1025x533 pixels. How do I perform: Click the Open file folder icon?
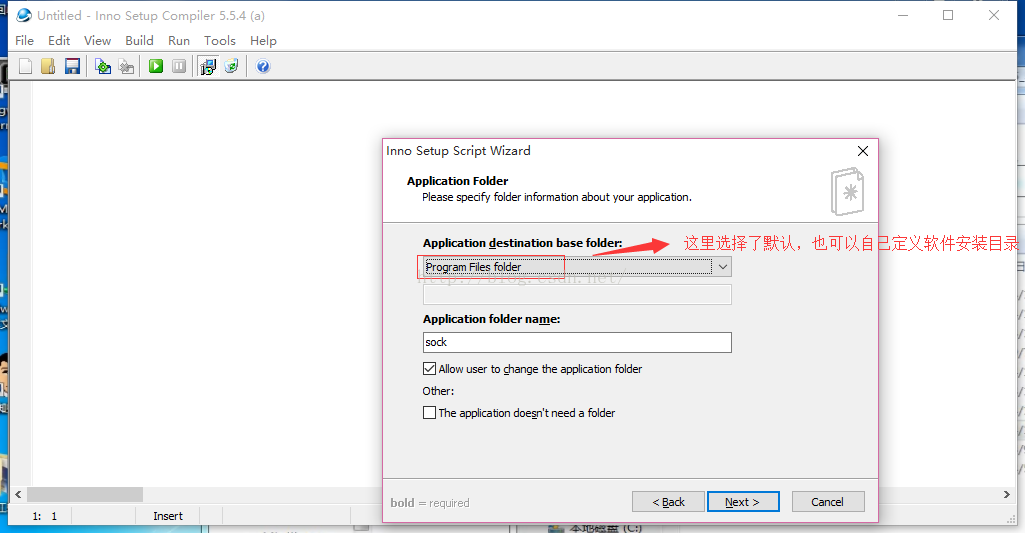(48, 66)
